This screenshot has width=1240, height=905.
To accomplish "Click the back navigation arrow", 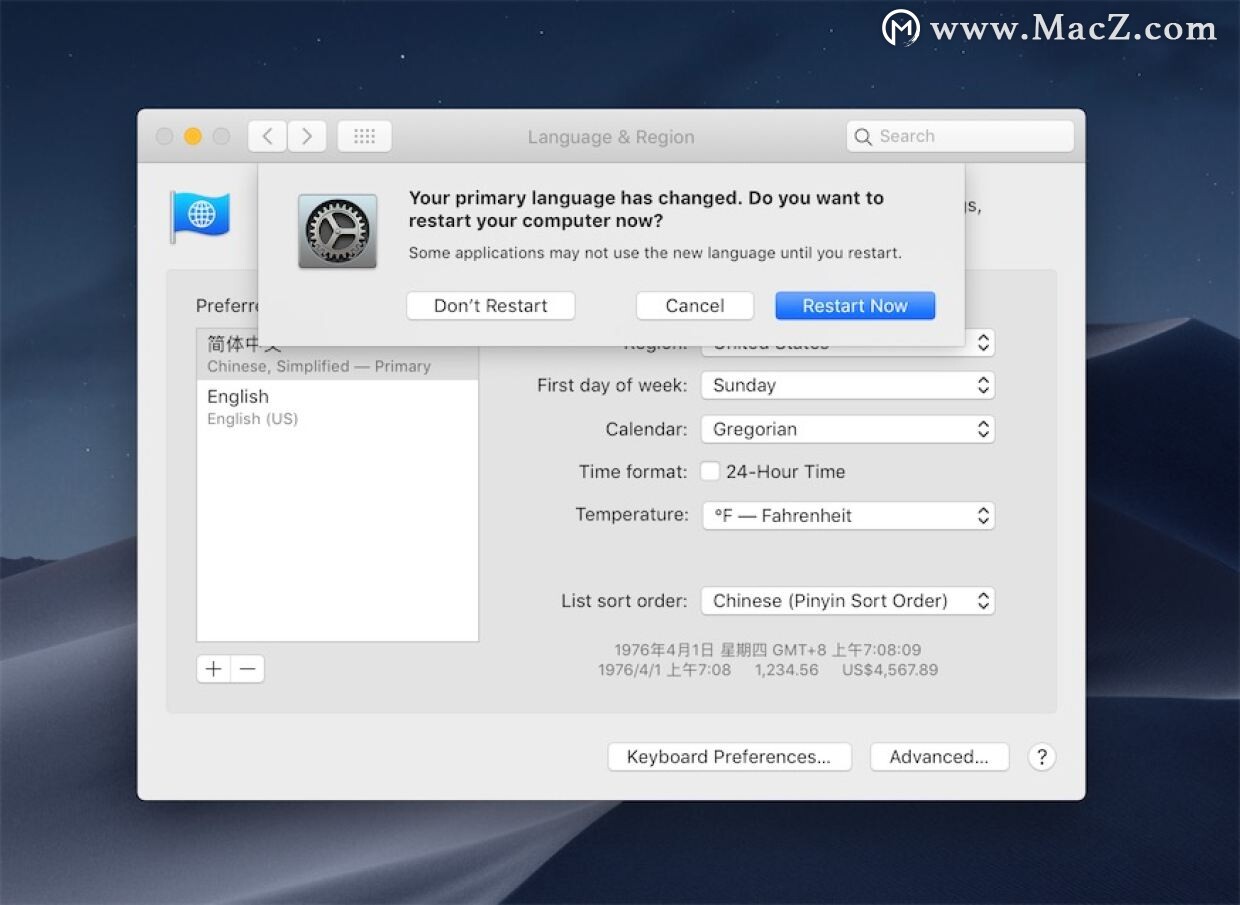I will point(267,137).
